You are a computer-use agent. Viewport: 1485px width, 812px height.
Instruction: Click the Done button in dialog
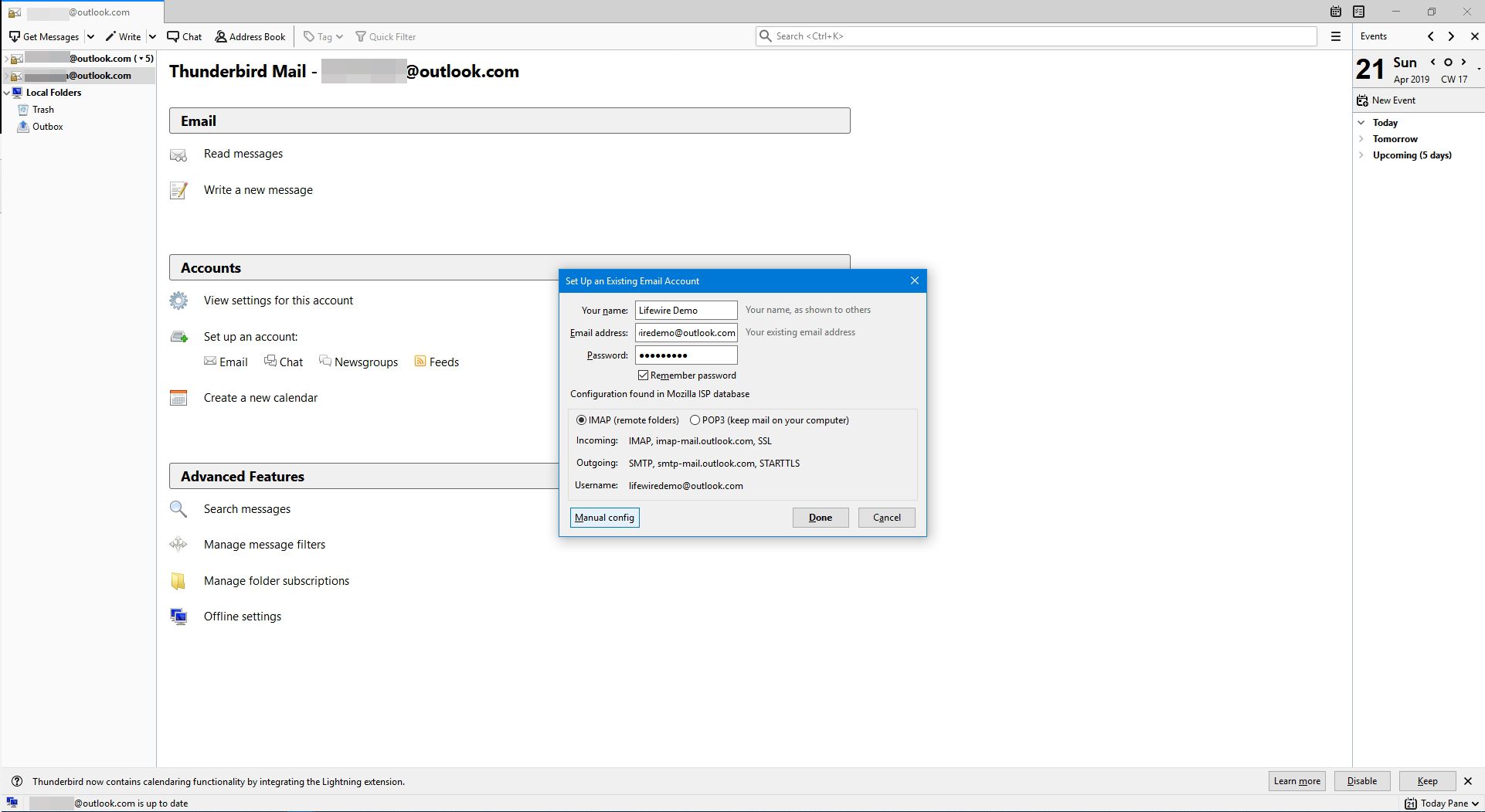[x=821, y=518]
